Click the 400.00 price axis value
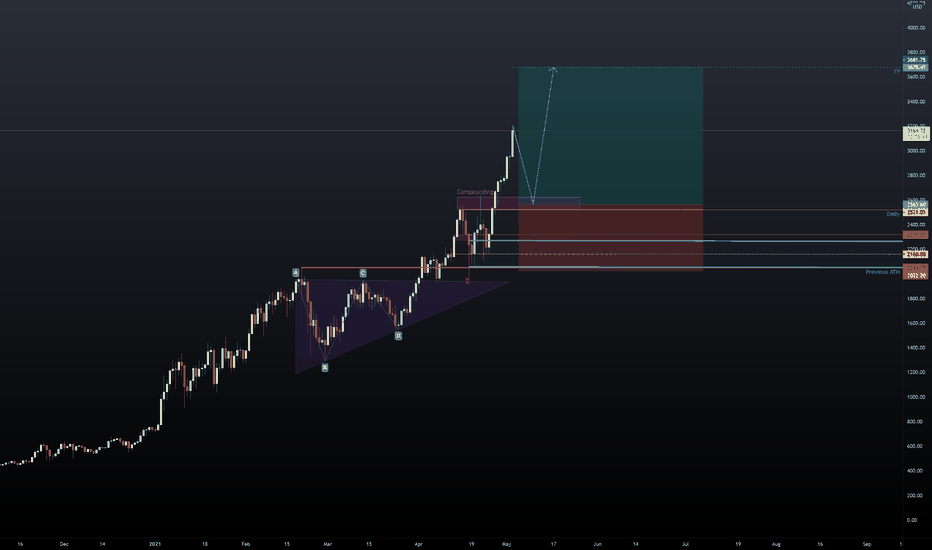The image size is (932, 550). tap(916, 471)
